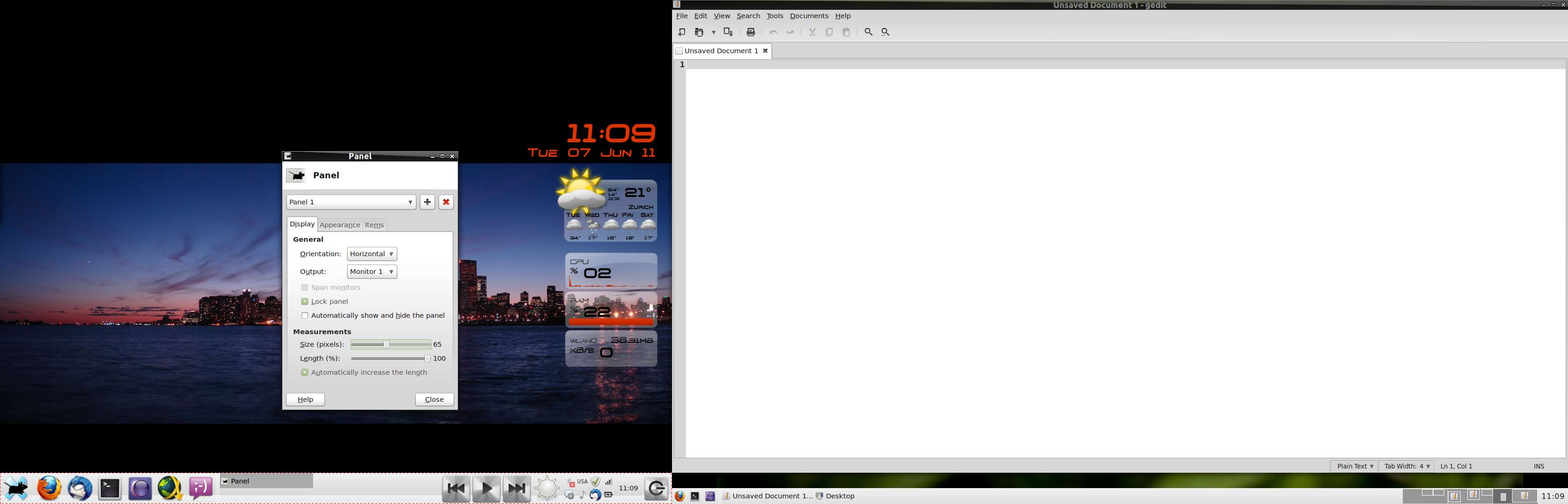Click the Find and Replace icon
The image size is (1568, 504).
click(886, 32)
